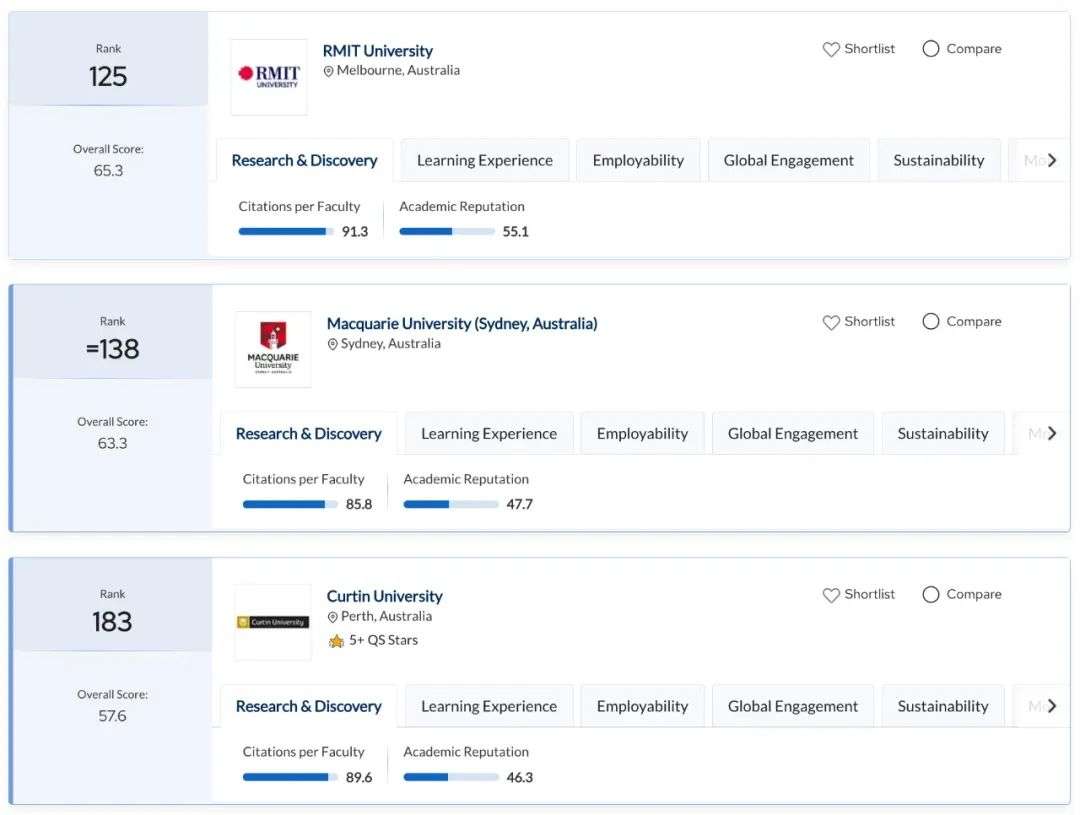Click the location pin beside Perth, Australia
This screenshot has width=1080, height=815.
[333, 617]
